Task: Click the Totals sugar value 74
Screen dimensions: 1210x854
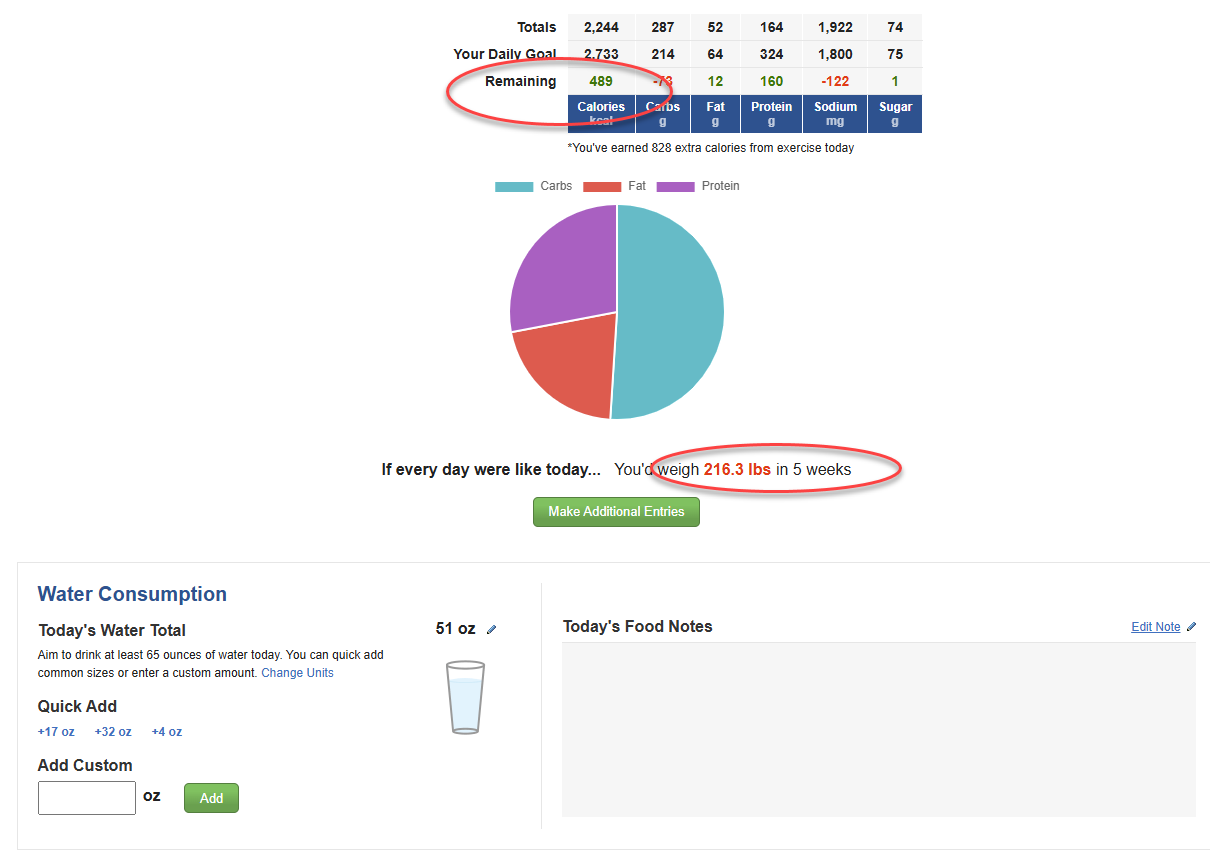Action: point(895,27)
